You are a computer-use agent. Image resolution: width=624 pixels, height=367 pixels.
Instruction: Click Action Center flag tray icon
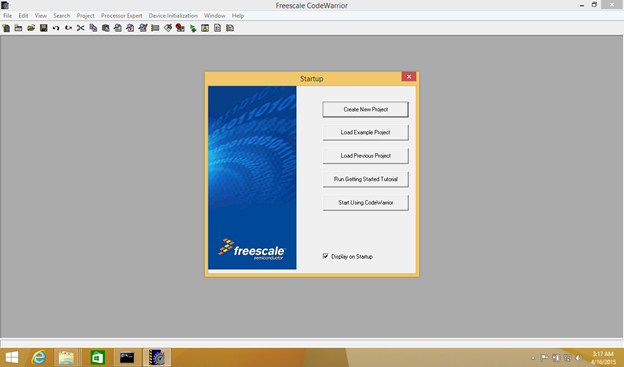544,358
